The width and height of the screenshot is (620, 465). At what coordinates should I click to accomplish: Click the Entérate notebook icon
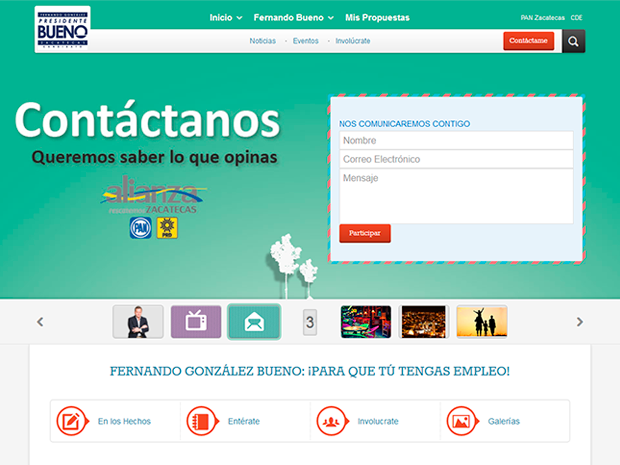pos(202,421)
